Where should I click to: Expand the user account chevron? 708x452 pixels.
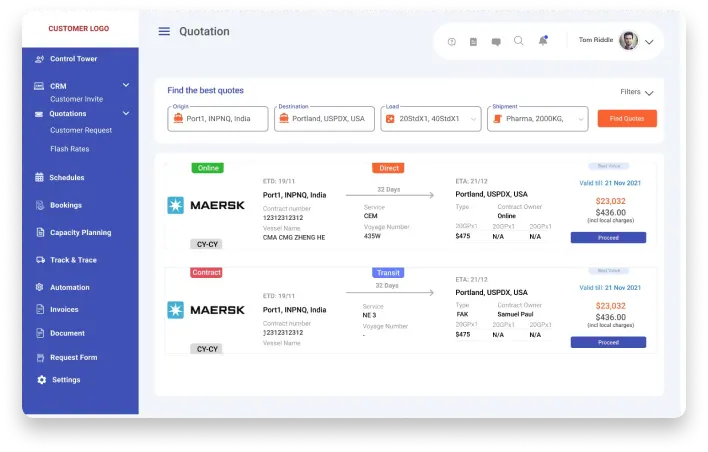click(649, 42)
